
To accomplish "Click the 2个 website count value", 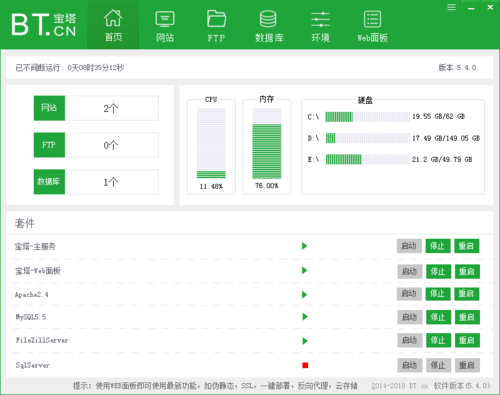I will pos(111,108).
